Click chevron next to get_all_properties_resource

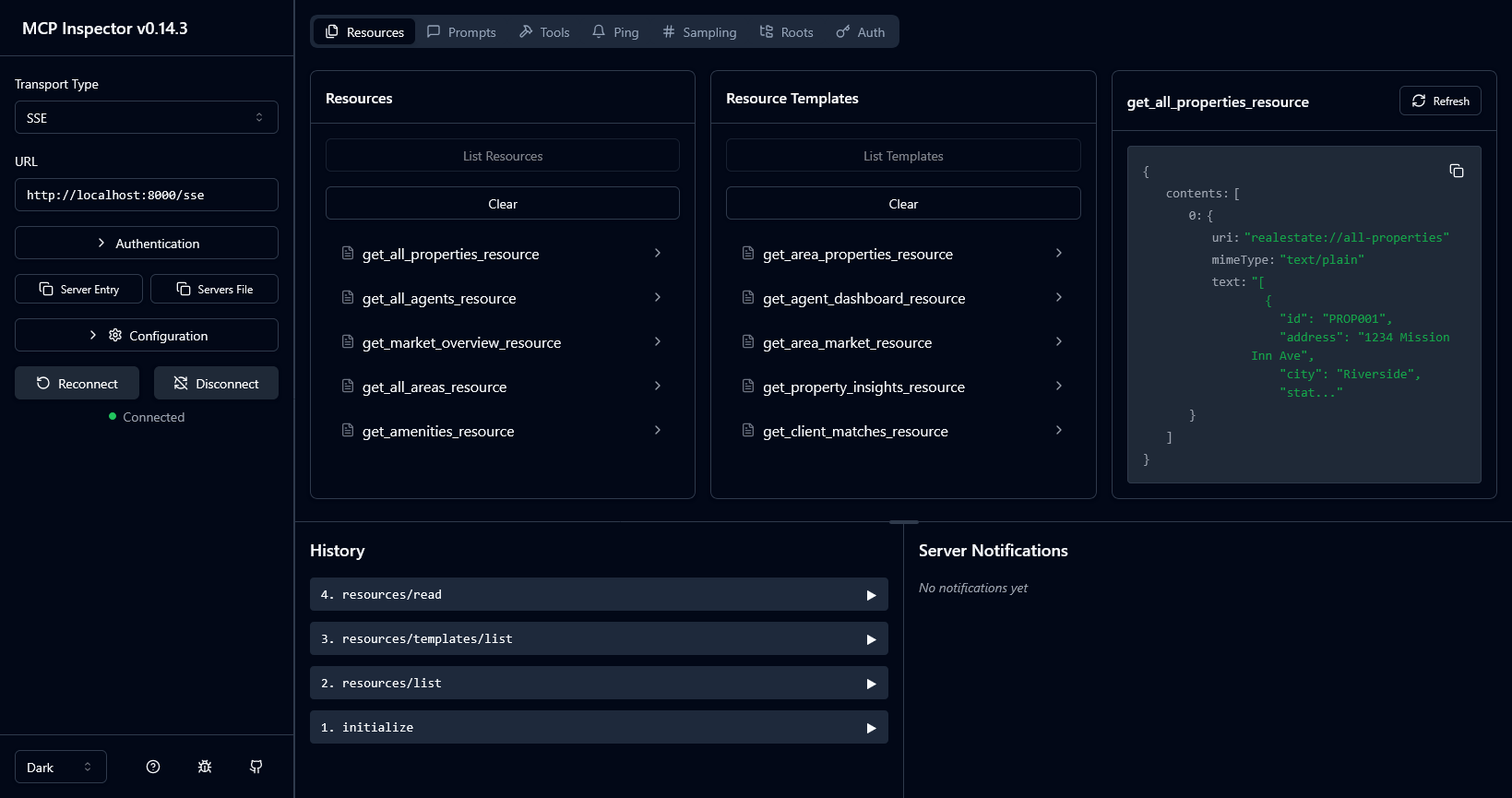pos(658,253)
